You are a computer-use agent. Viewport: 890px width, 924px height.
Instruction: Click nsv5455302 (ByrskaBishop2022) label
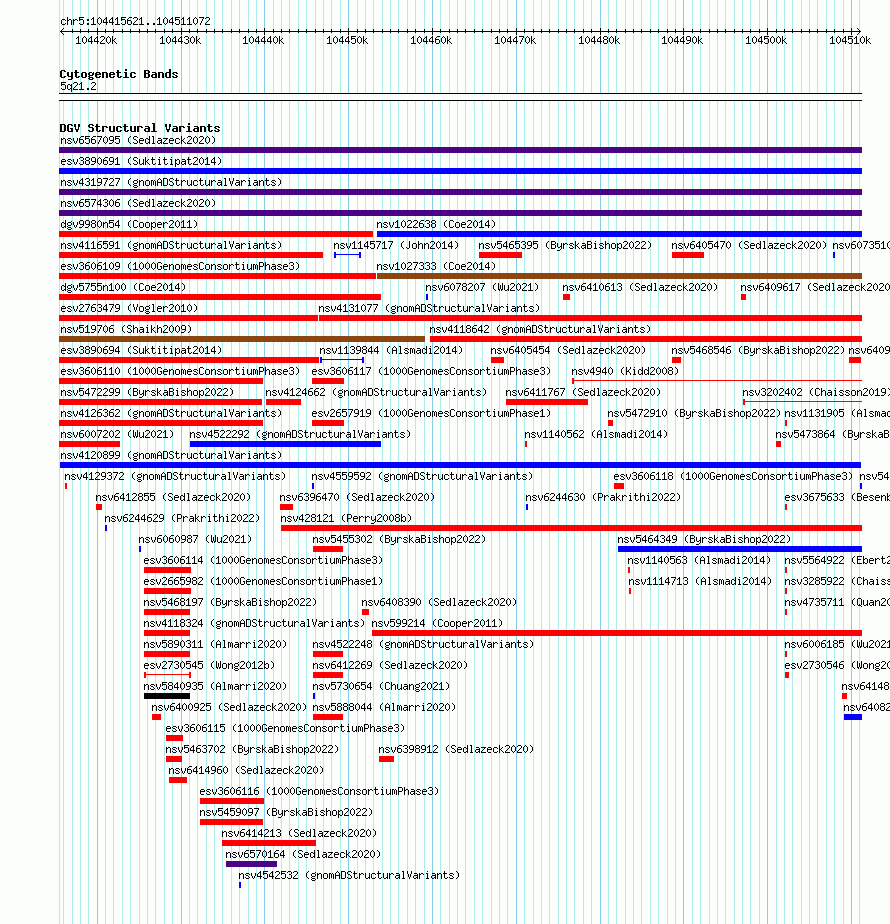pos(399,539)
